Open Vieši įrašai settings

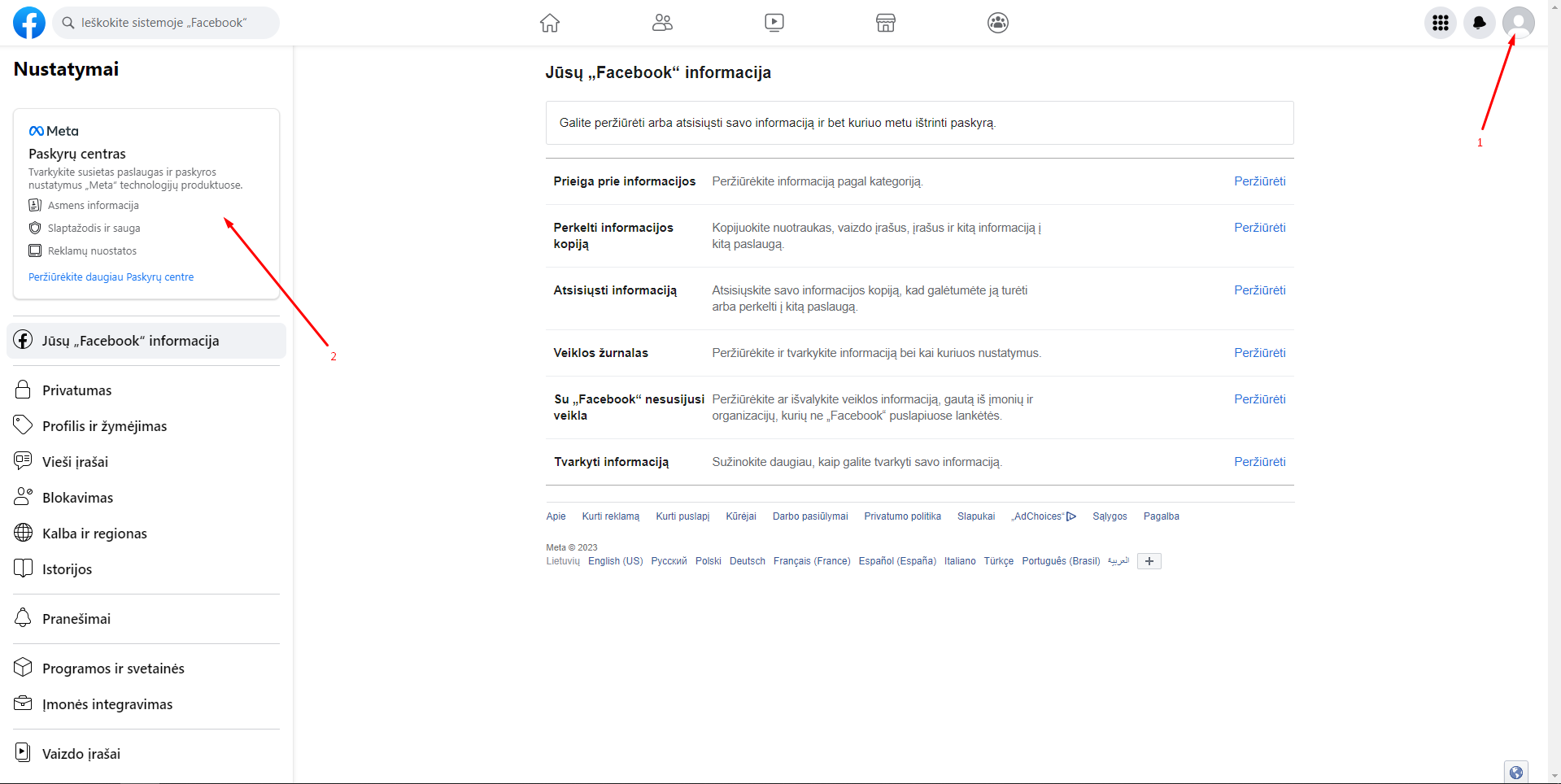click(146, 462)
